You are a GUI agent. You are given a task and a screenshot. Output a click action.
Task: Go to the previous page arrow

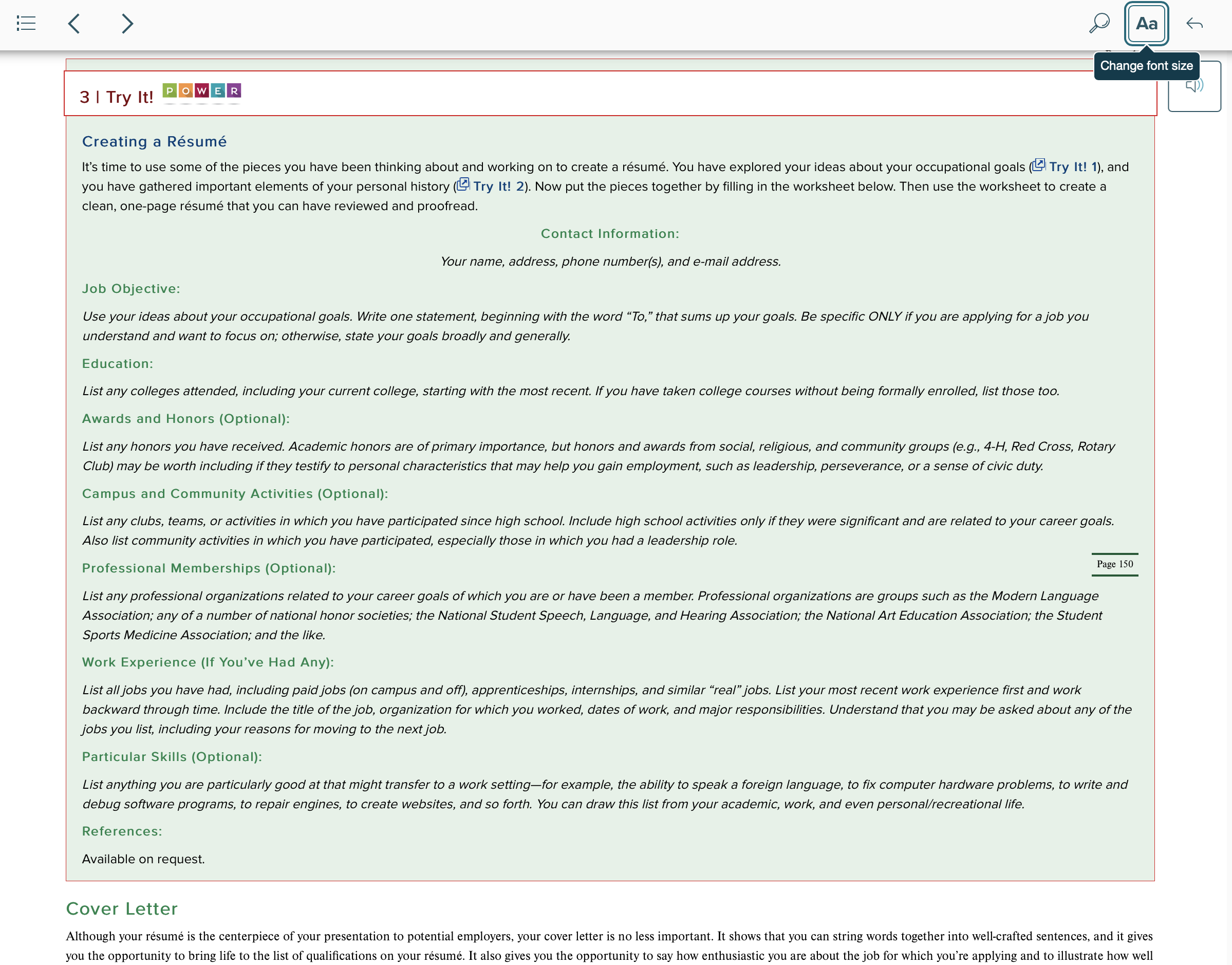tap(74, 24)
